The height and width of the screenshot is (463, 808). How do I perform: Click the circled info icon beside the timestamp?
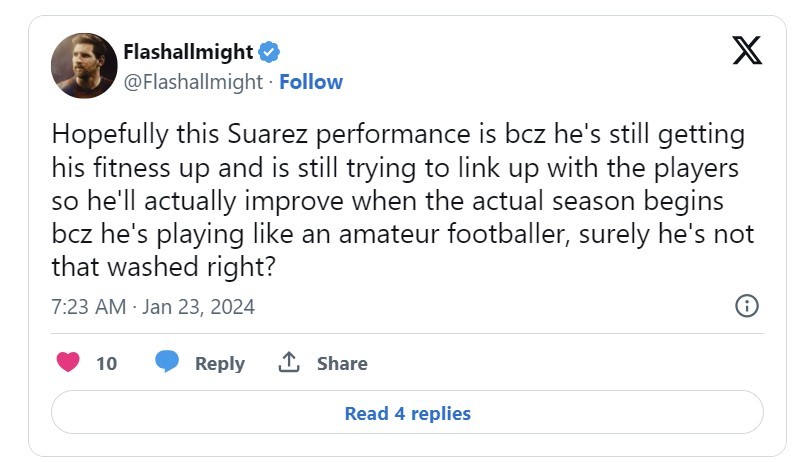click(747, 306)
